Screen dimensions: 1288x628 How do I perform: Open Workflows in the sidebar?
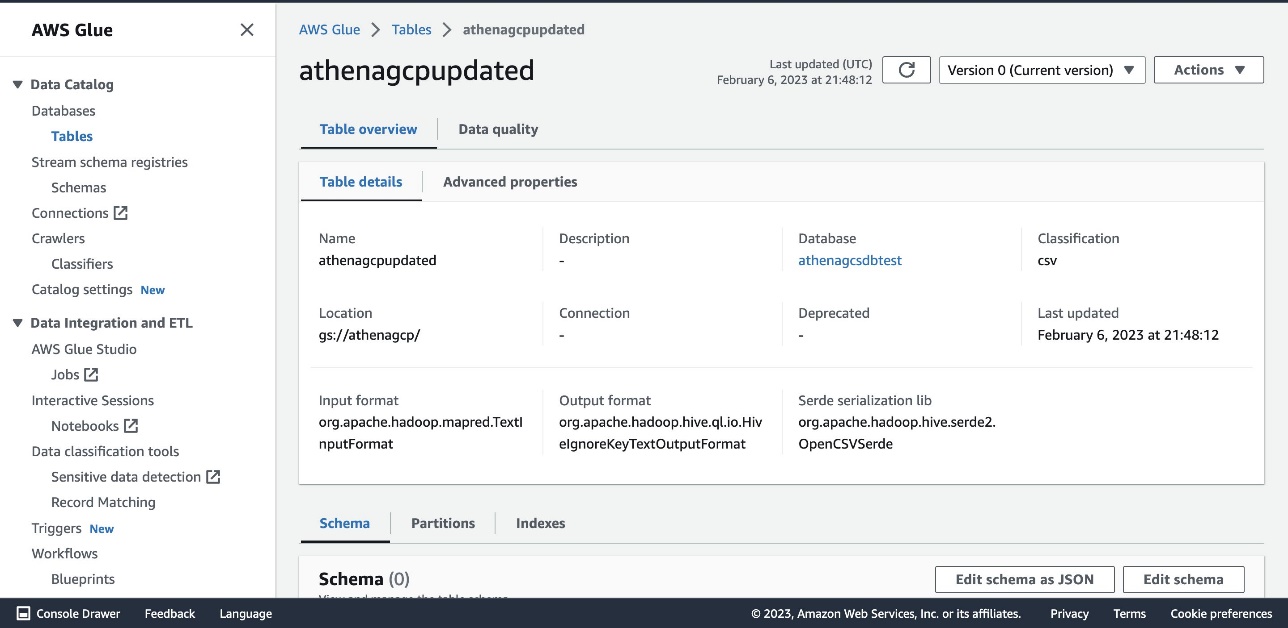click(x=65, y=553)
